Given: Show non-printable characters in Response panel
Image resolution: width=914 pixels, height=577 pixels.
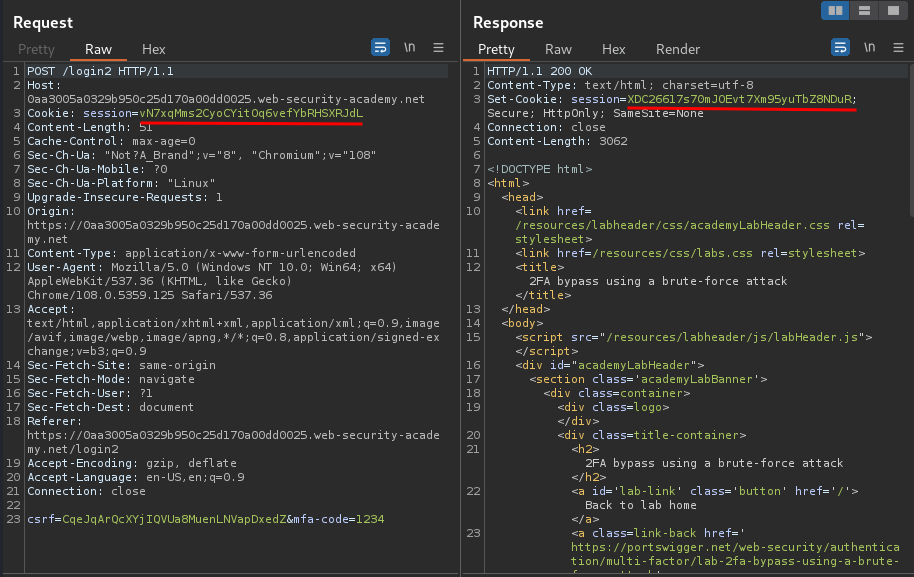Looking at the screenshot, I should [x=870, y=47].
